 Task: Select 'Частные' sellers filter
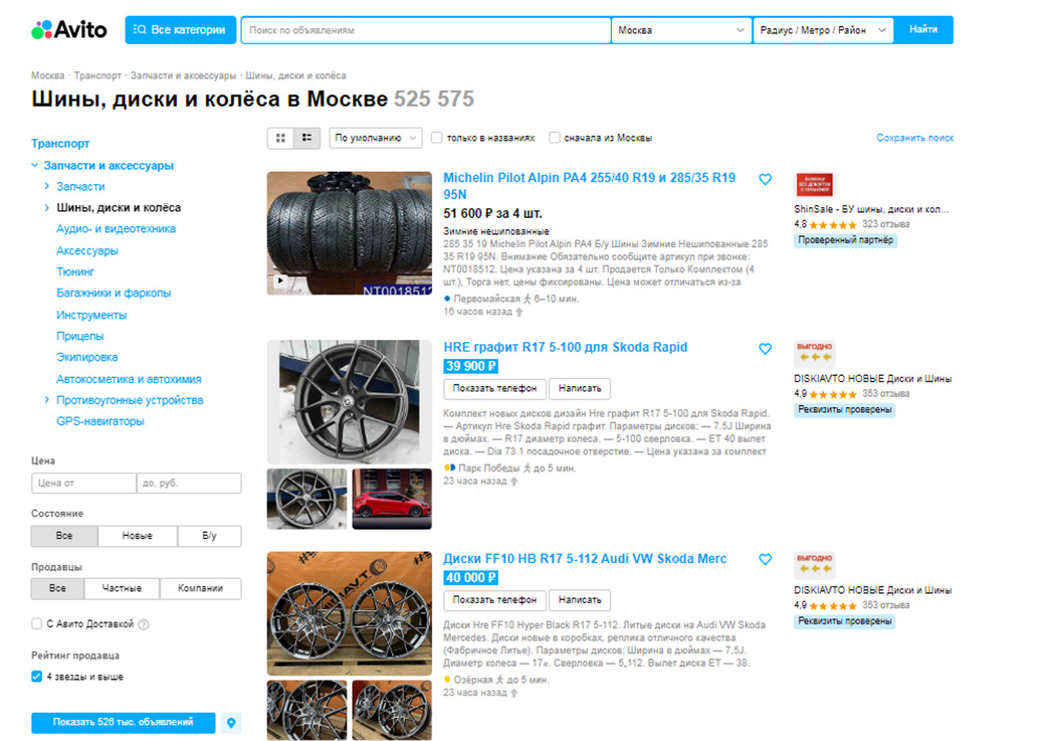122,588
